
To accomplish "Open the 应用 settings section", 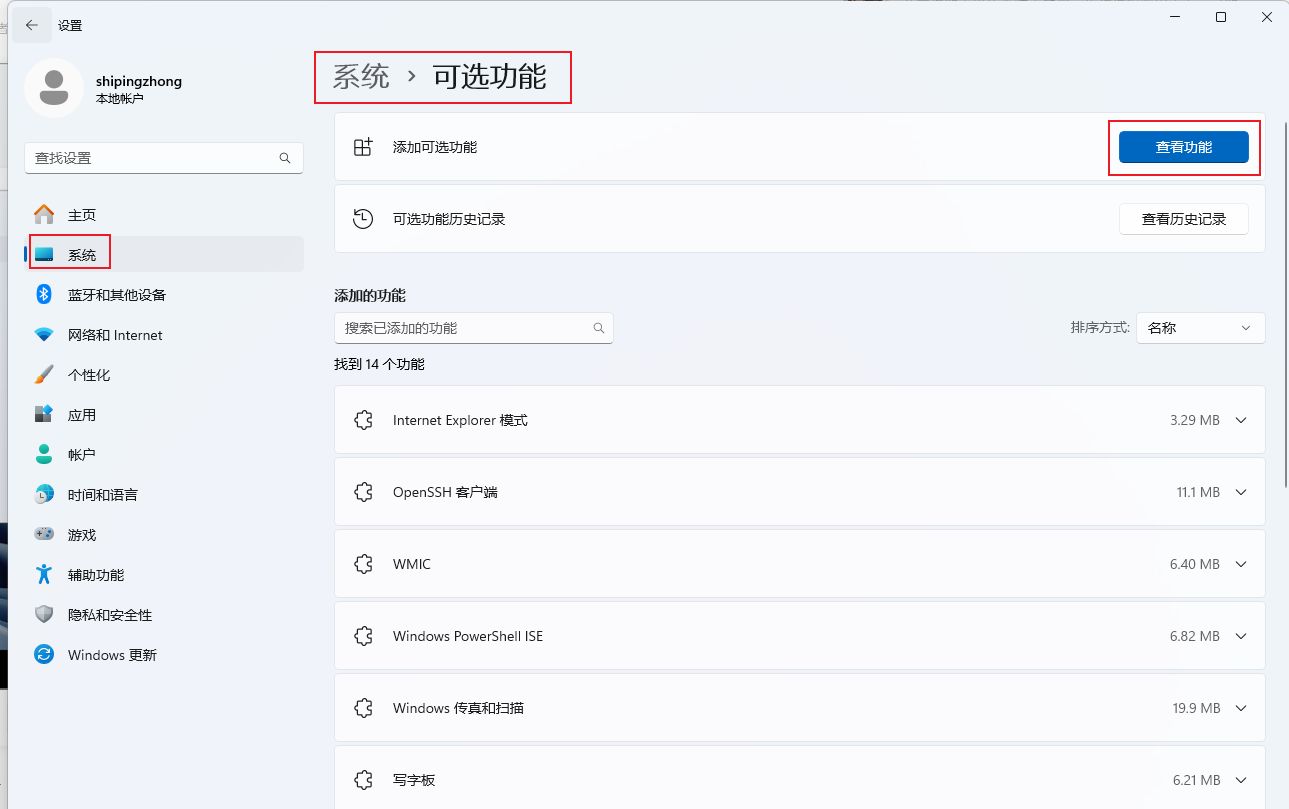I will [82, 415].
